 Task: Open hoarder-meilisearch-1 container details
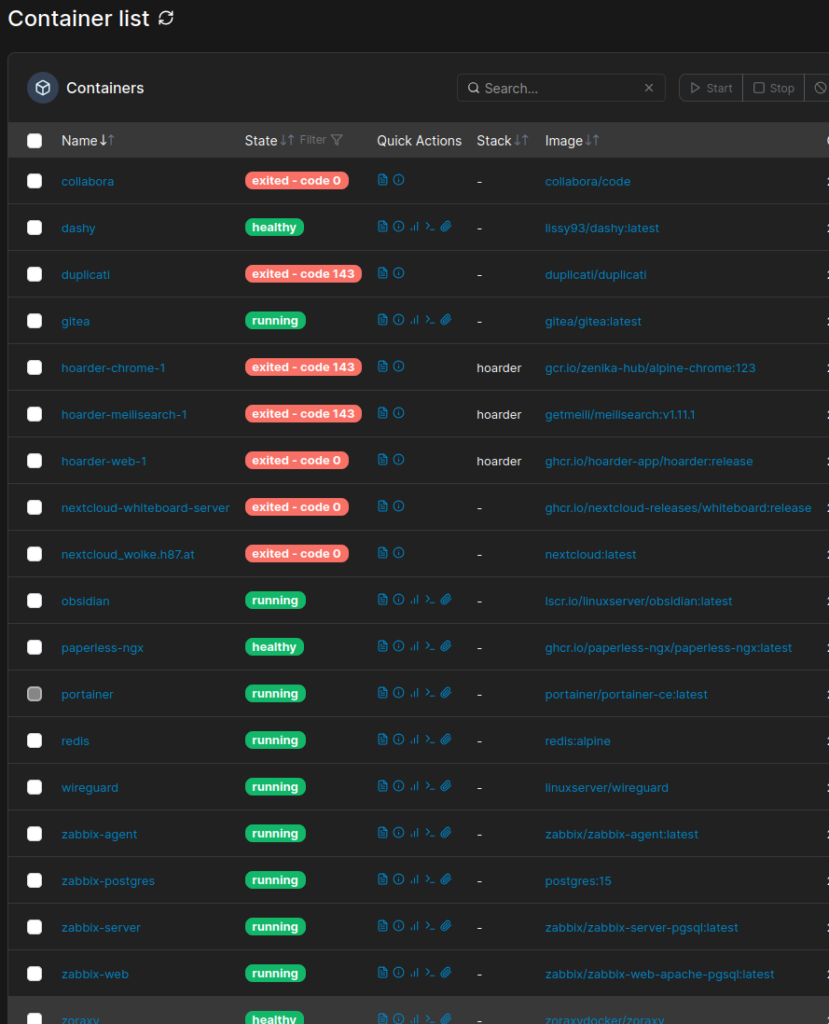click(124, 415)
